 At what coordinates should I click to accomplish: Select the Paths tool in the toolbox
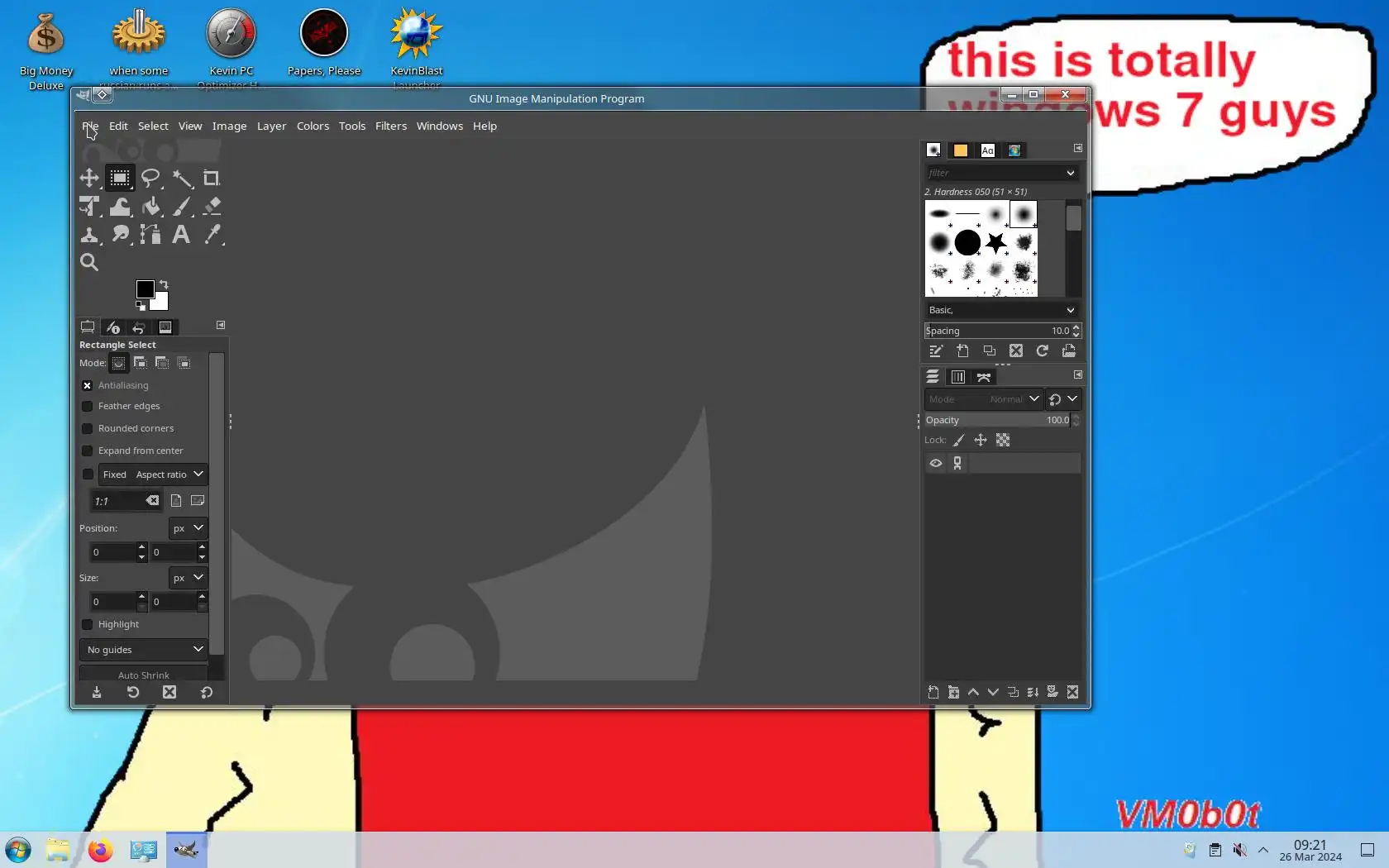(150, 234)
